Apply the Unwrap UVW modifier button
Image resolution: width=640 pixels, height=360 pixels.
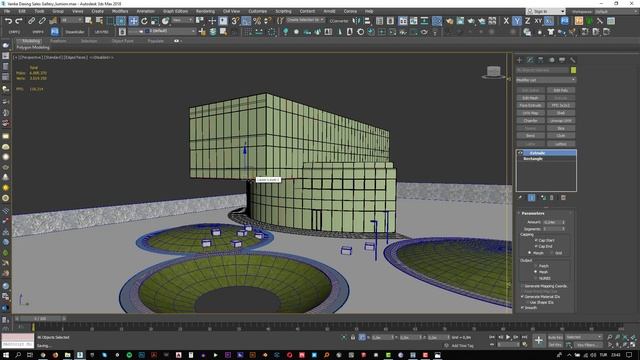[x=561, y=121]
